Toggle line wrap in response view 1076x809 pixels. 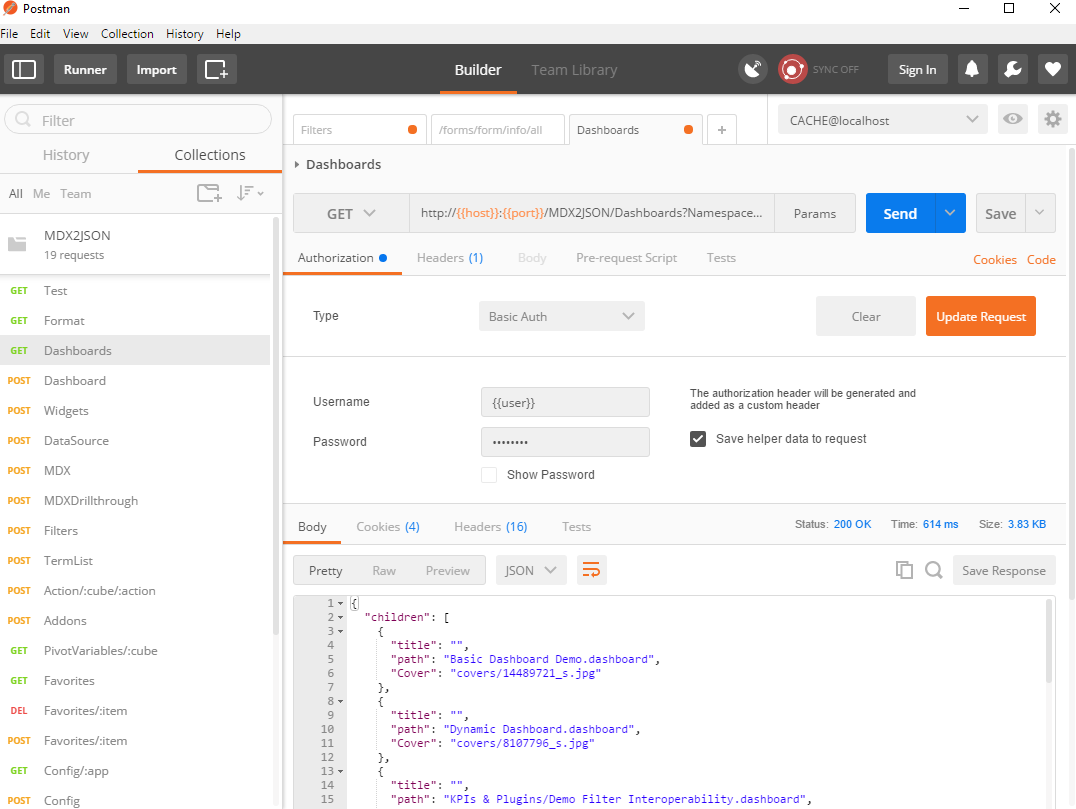pyautogui.click(x=591, y=570)
